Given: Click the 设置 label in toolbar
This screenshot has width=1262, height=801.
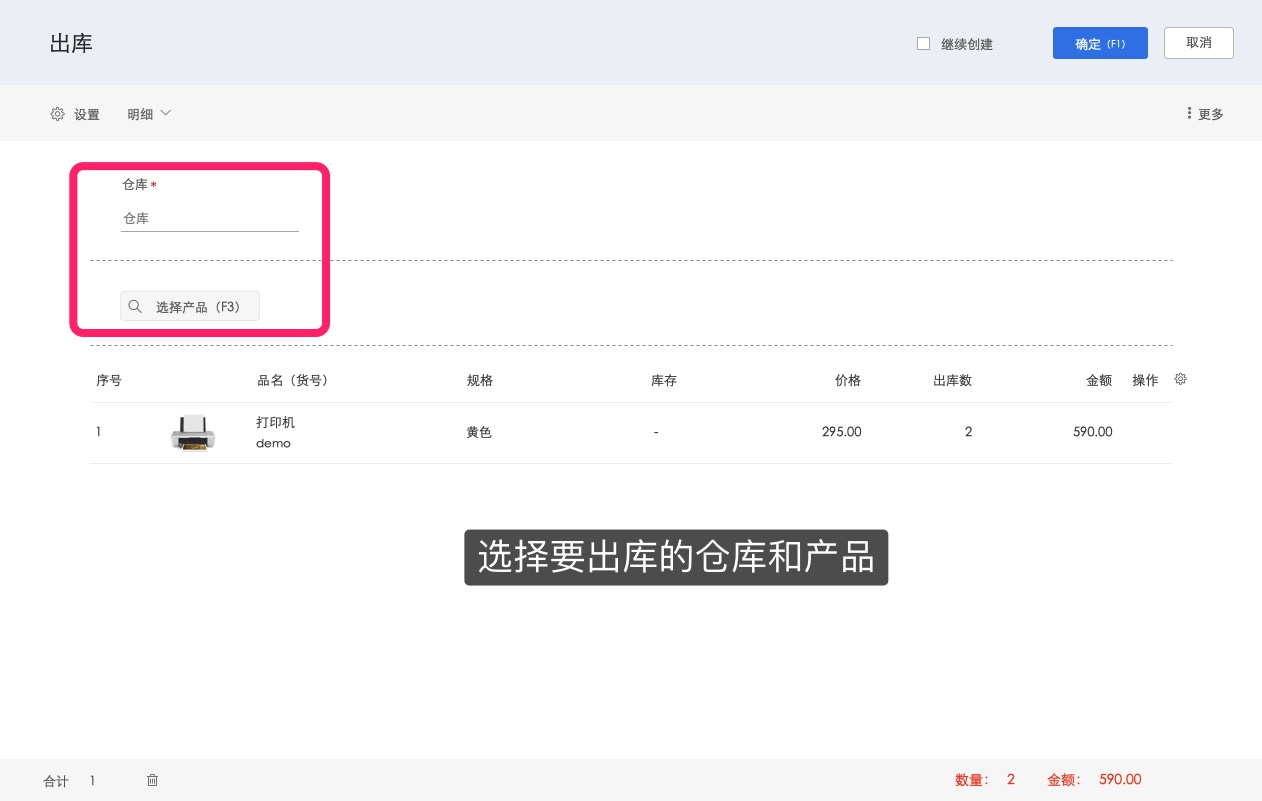Looking at the screenshot, I should click(x=87, y=115).
